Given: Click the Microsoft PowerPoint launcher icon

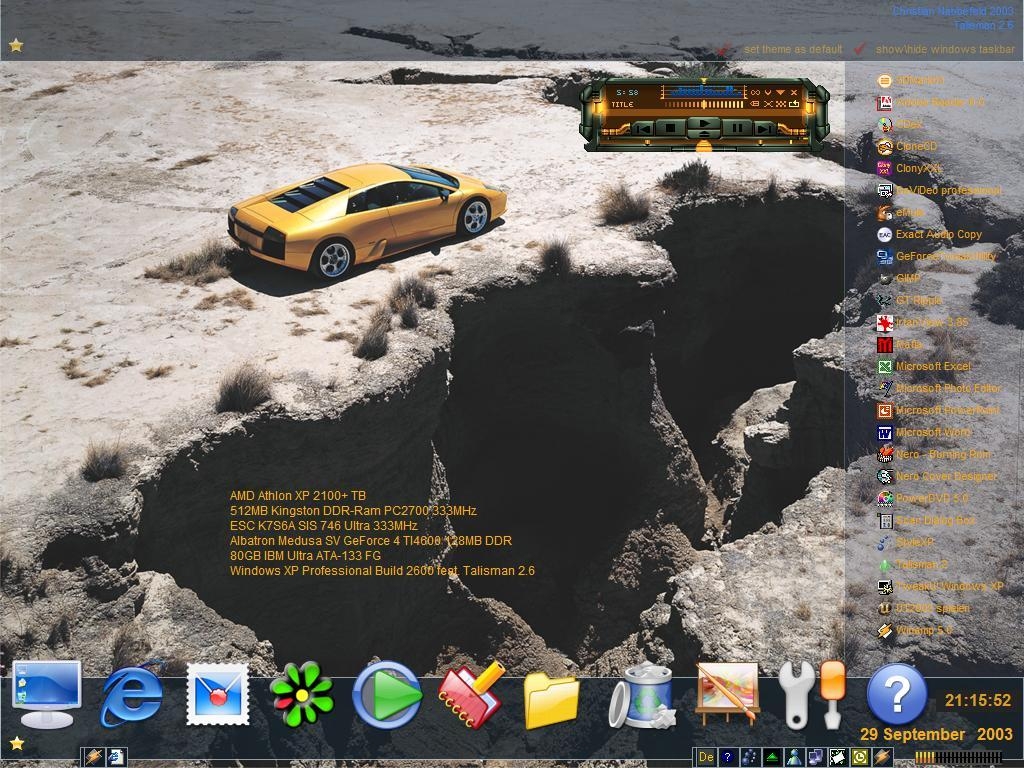Looking at the screenshot, I should (885, 411).
